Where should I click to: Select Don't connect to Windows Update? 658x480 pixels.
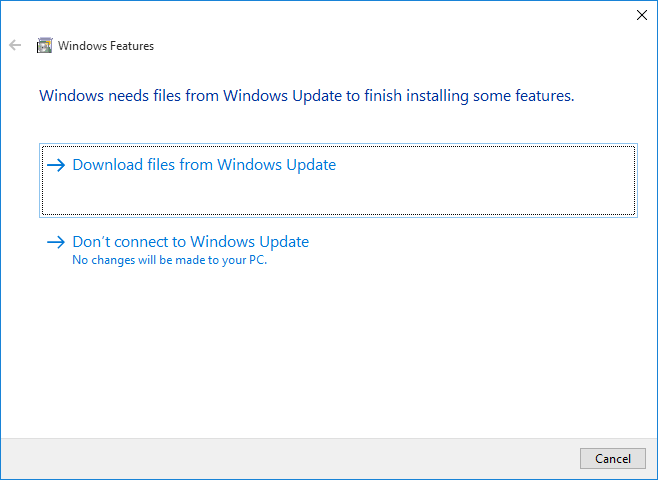click(x=190, y=242)
